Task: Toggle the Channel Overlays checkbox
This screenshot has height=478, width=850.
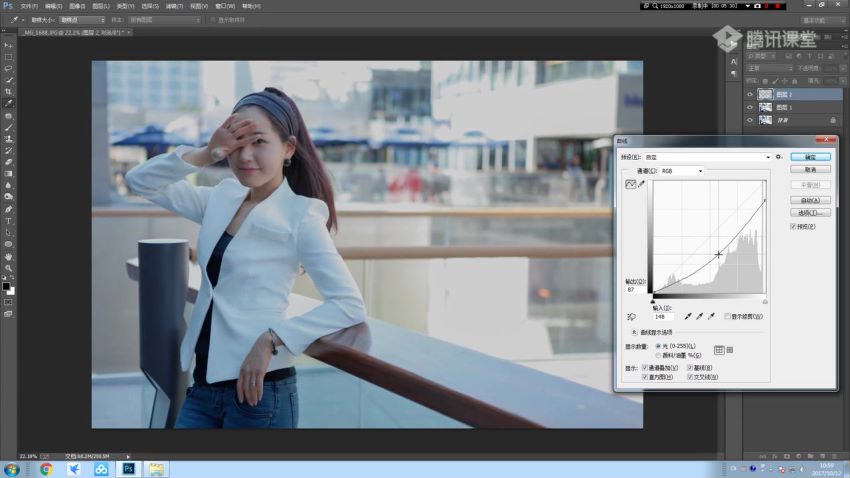Action: 645,367
